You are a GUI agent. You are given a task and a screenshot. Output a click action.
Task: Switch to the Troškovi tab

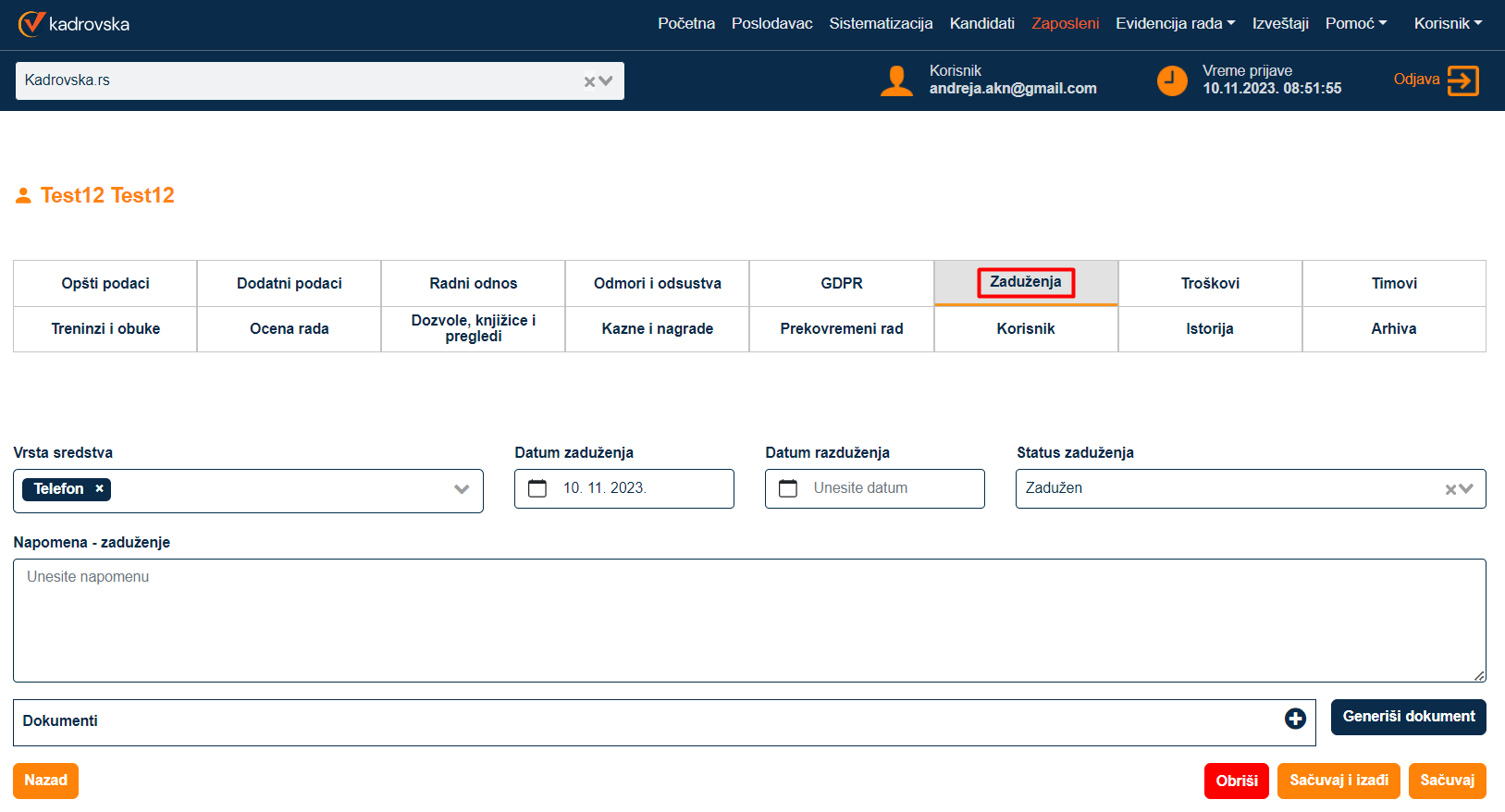(1209, 283)
